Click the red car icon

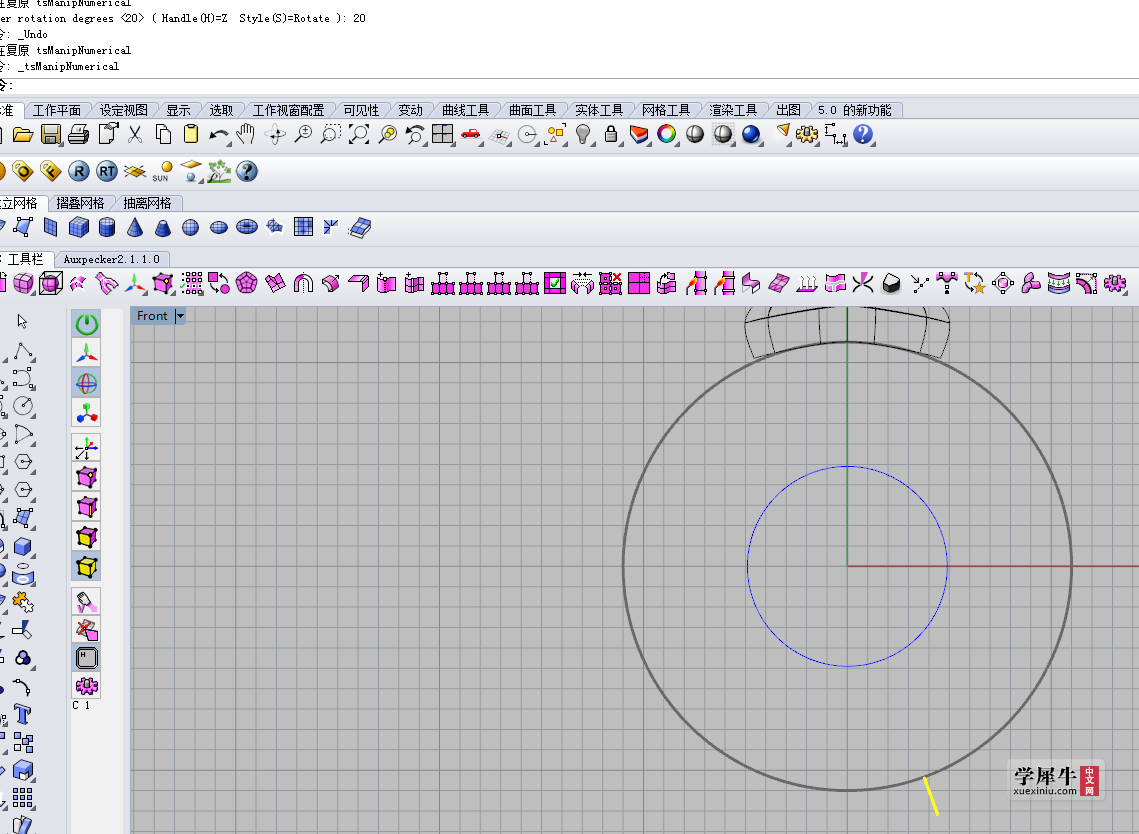(471, 134)
